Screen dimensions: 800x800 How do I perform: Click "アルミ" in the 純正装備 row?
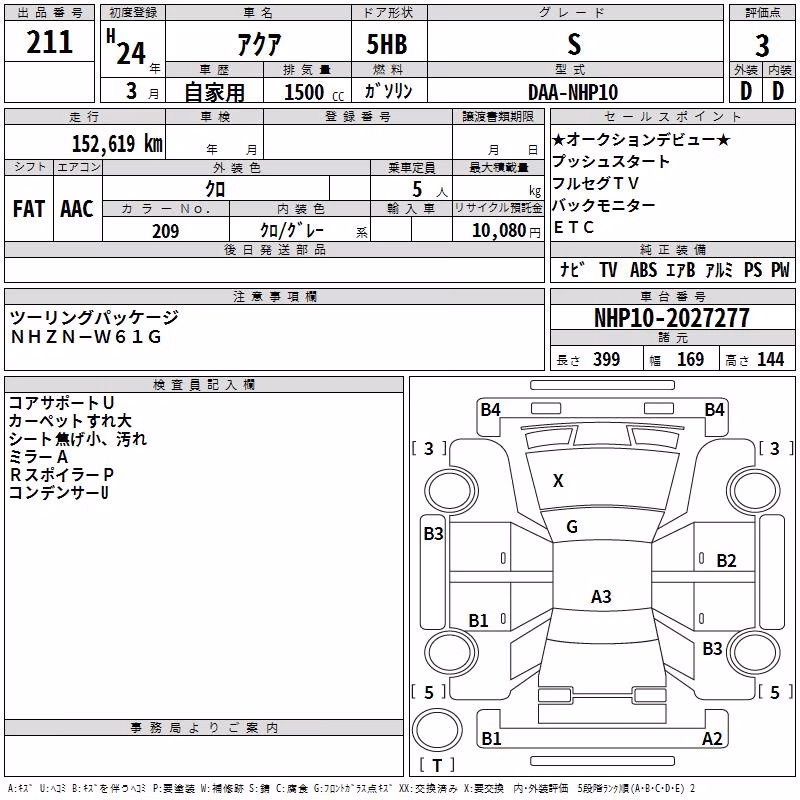point(719,269)
